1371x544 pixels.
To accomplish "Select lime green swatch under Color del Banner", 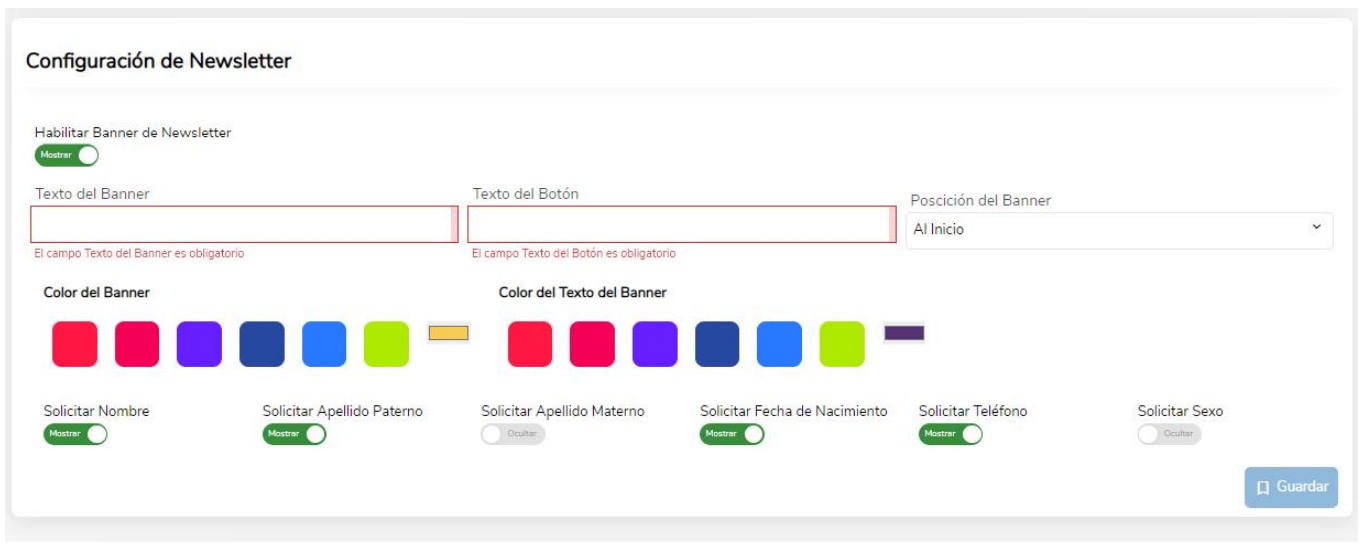I will 387,344.
